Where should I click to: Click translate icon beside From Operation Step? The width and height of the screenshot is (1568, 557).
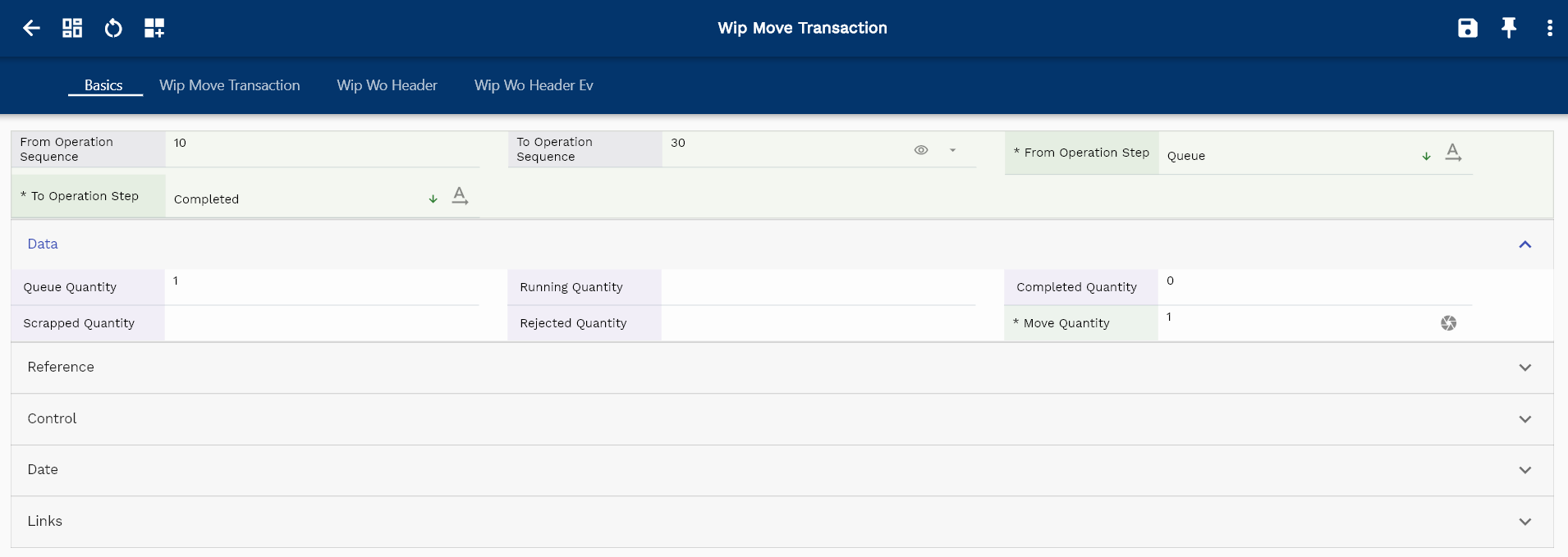tap(1453, 153)
